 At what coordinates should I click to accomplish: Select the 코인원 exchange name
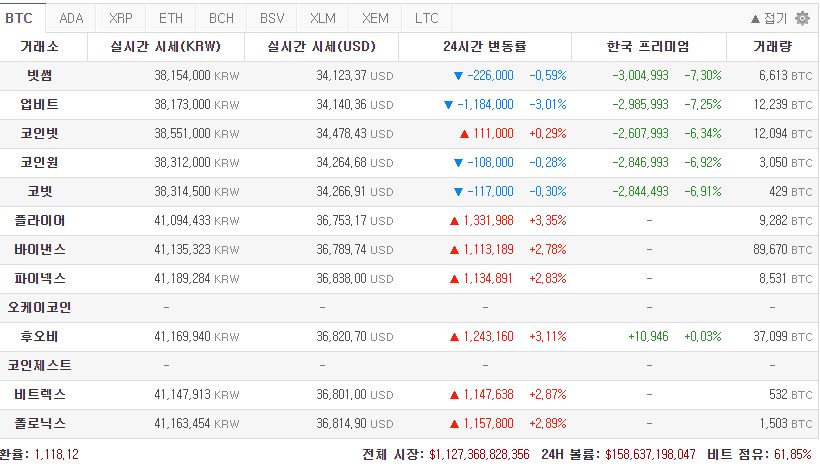click(40, 163)
